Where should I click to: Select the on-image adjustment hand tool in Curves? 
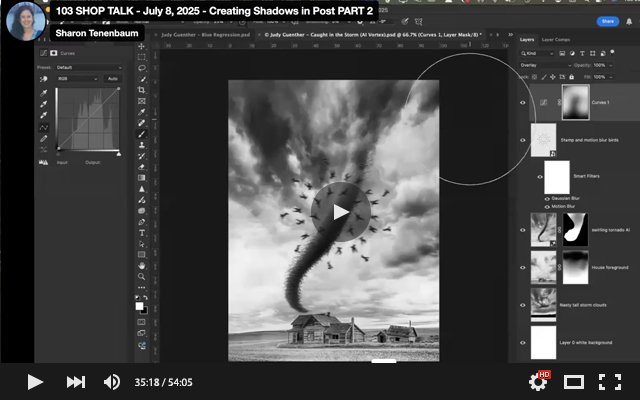point(44,79)
